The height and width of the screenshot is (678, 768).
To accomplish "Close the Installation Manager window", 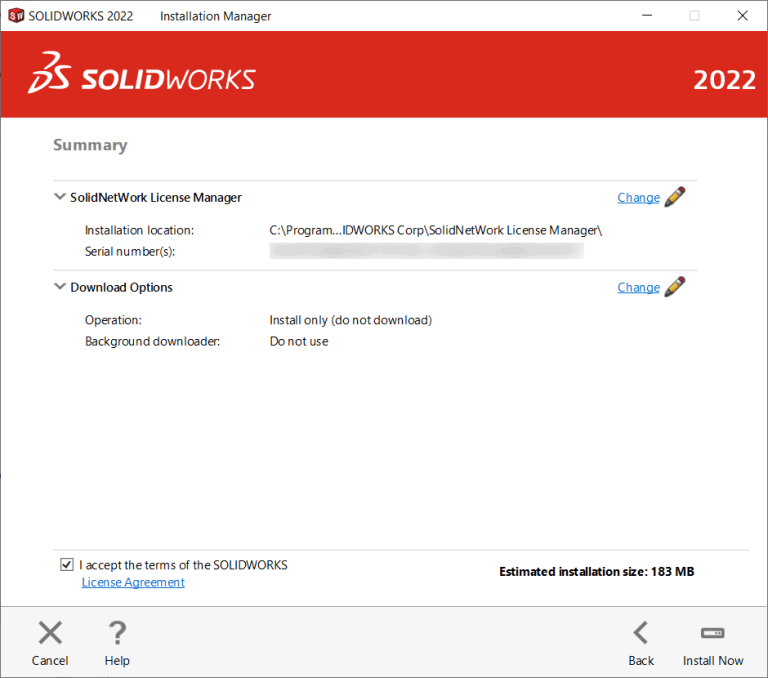I will tap(742, 16).
